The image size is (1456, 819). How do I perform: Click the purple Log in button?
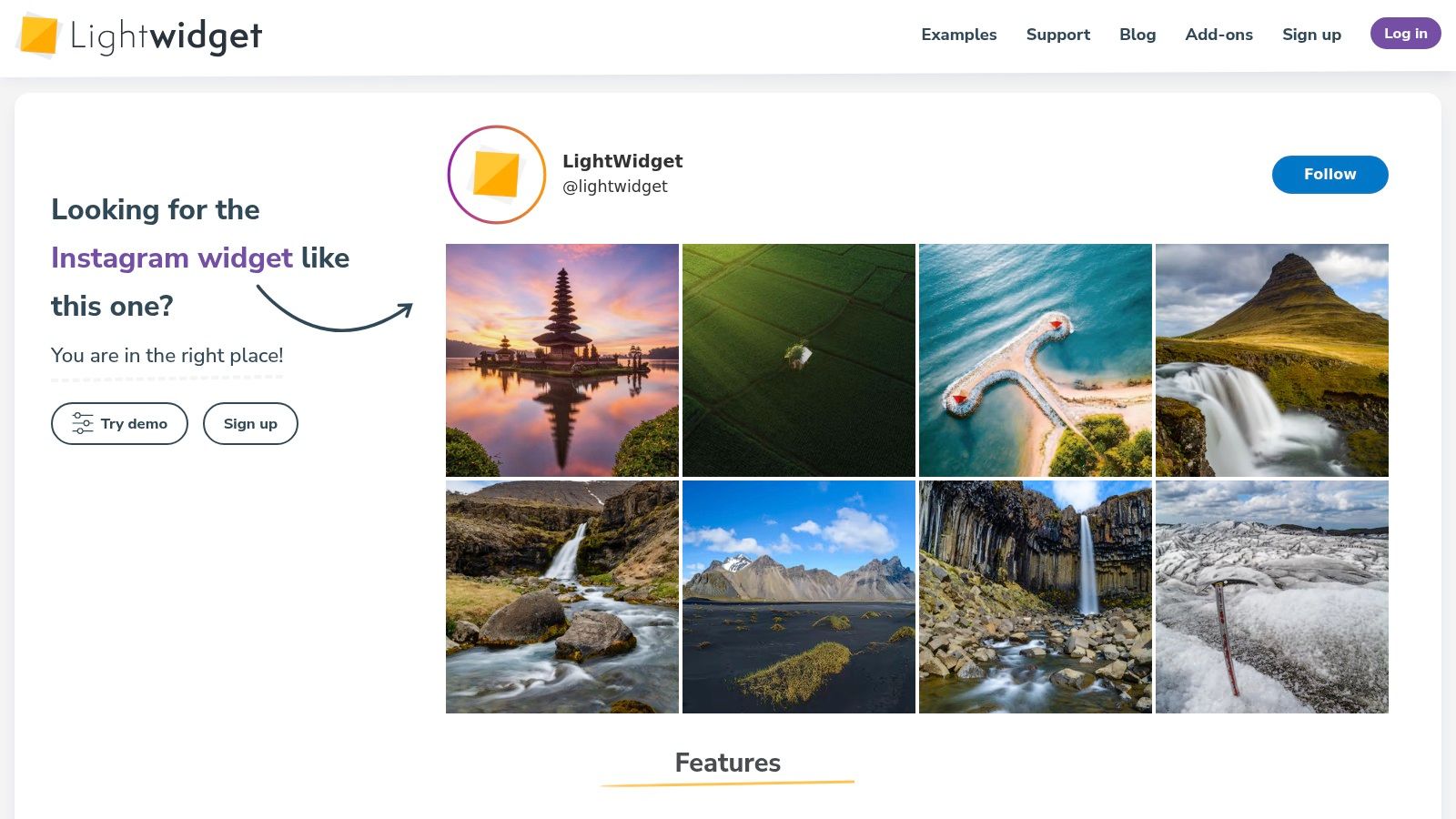coord(1406,34)
